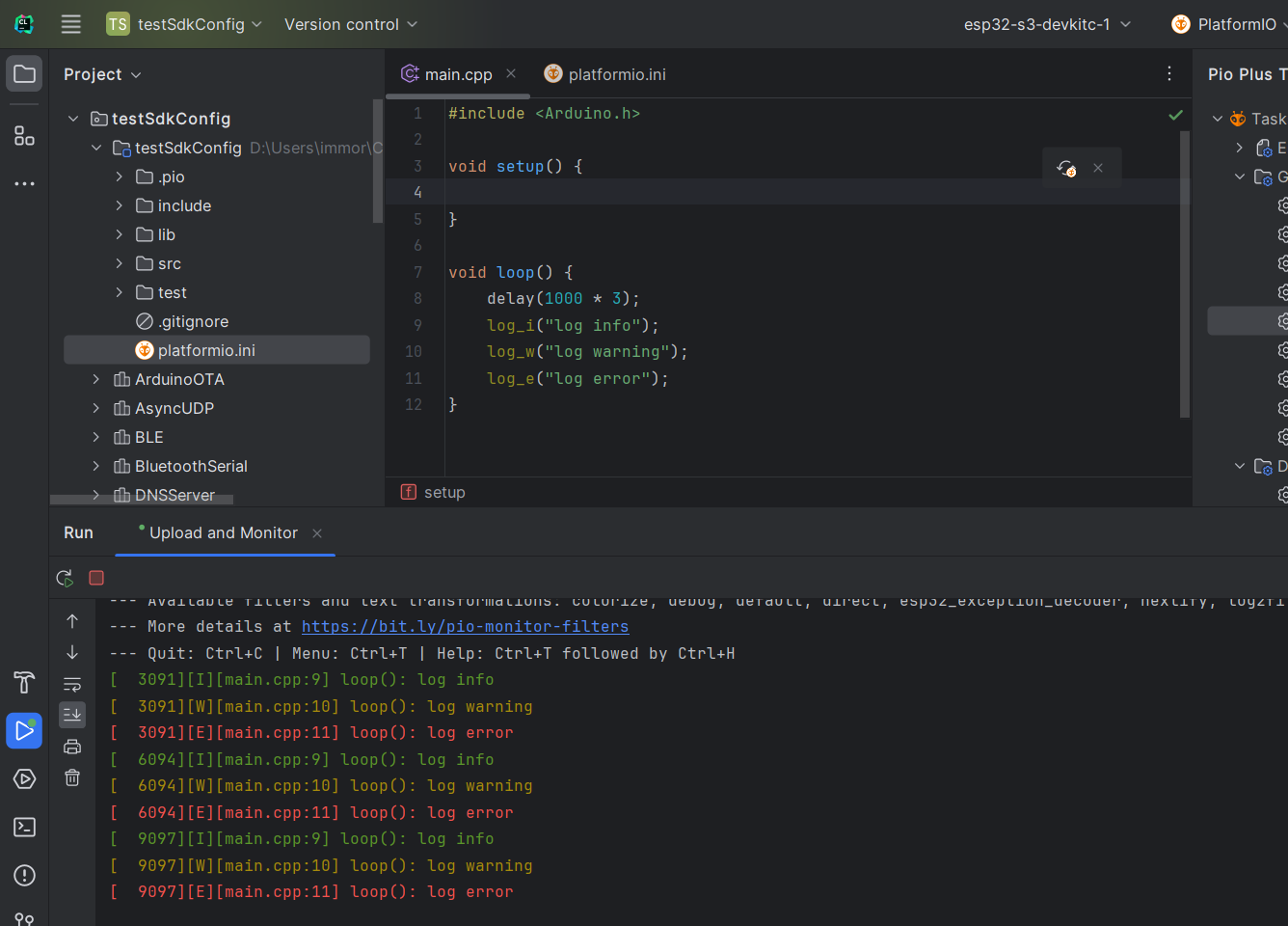This screenshot has height=926, width=1288.
Task: Click console line '3091][E][main.cpp:11]' error
Action: [x=310, y=733]
